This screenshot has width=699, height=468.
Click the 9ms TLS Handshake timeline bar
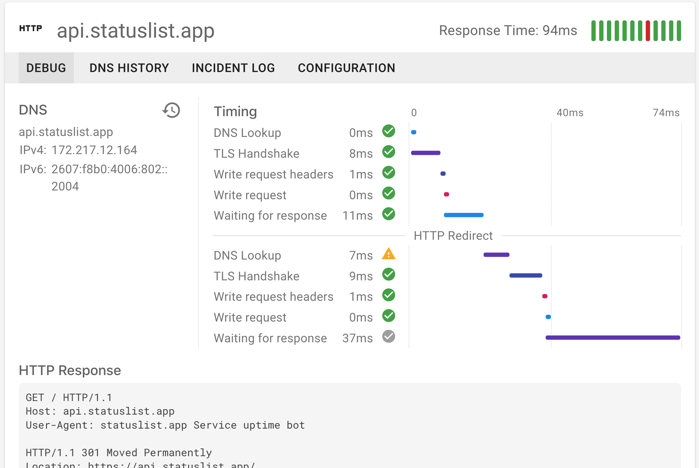[526, 275]
